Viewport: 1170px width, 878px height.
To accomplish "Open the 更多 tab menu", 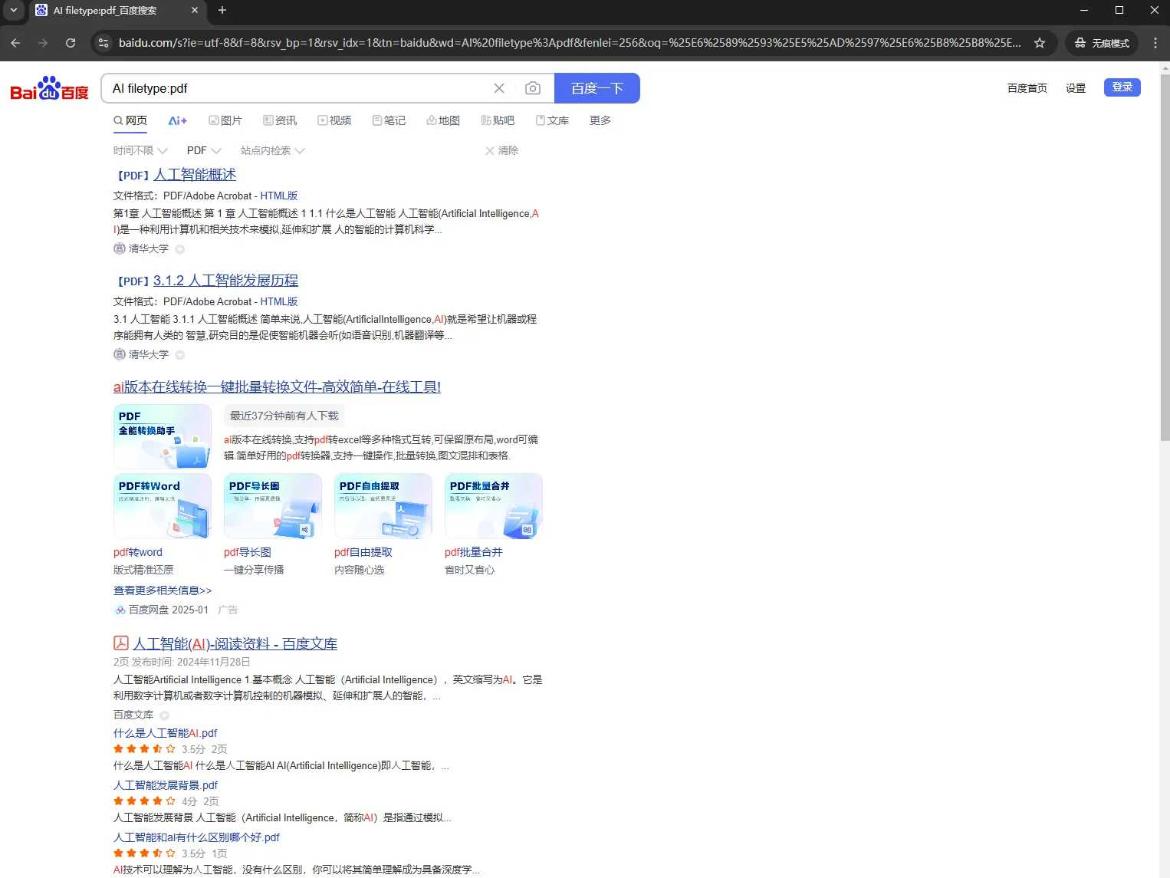I will click(x=600, y=120).
